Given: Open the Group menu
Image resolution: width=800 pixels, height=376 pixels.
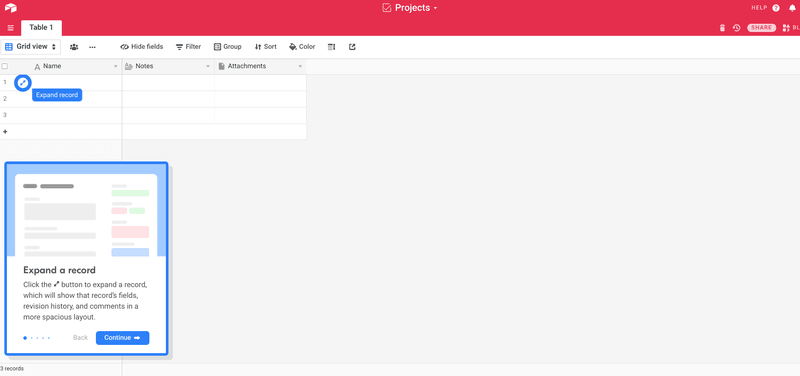Looking at the screenshot, I should pyautogui.click(x=228, y=47).
